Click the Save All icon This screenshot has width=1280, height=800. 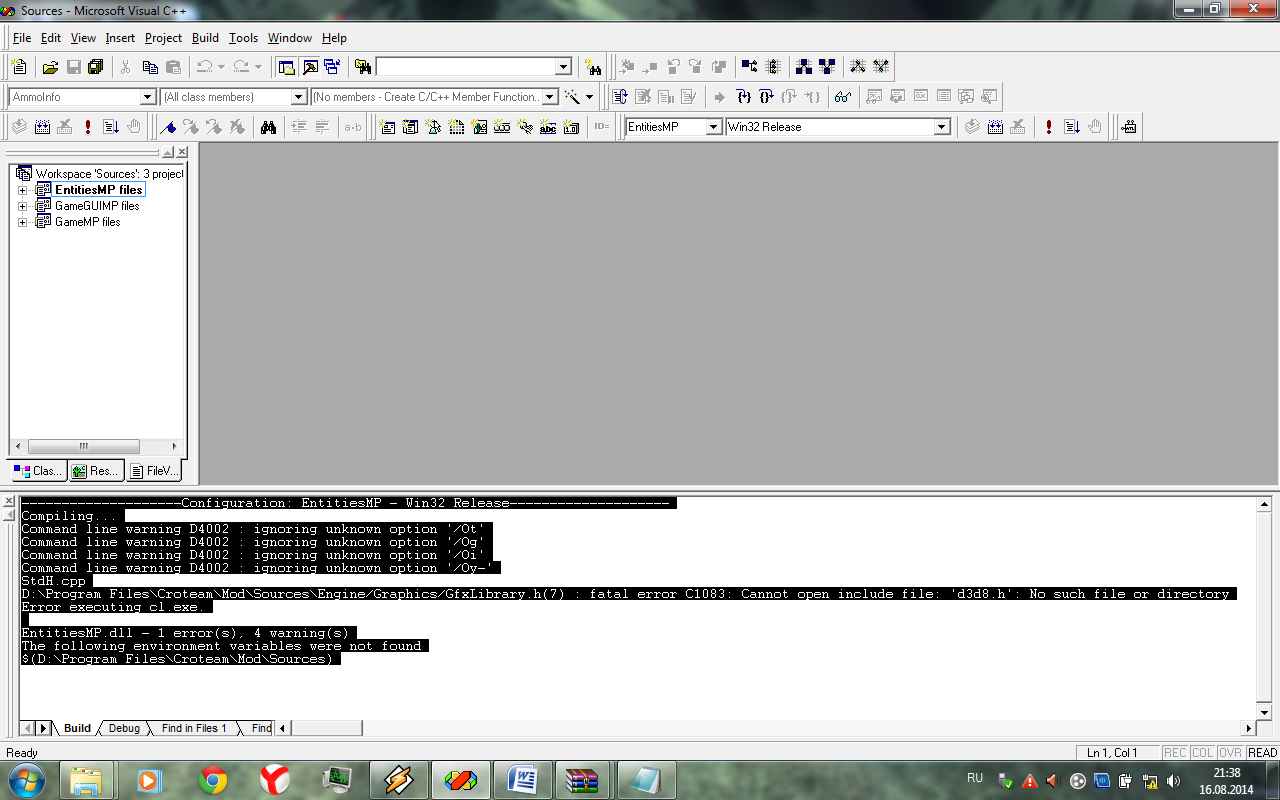96,67
